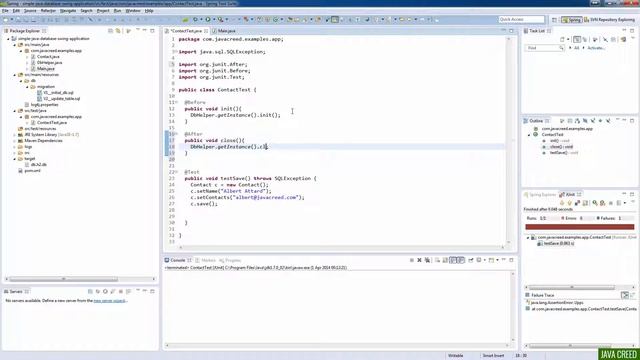Viewport: 640px width, 360px height.
Task: Open the Refactor menu
Action: [x=48, y=11]
